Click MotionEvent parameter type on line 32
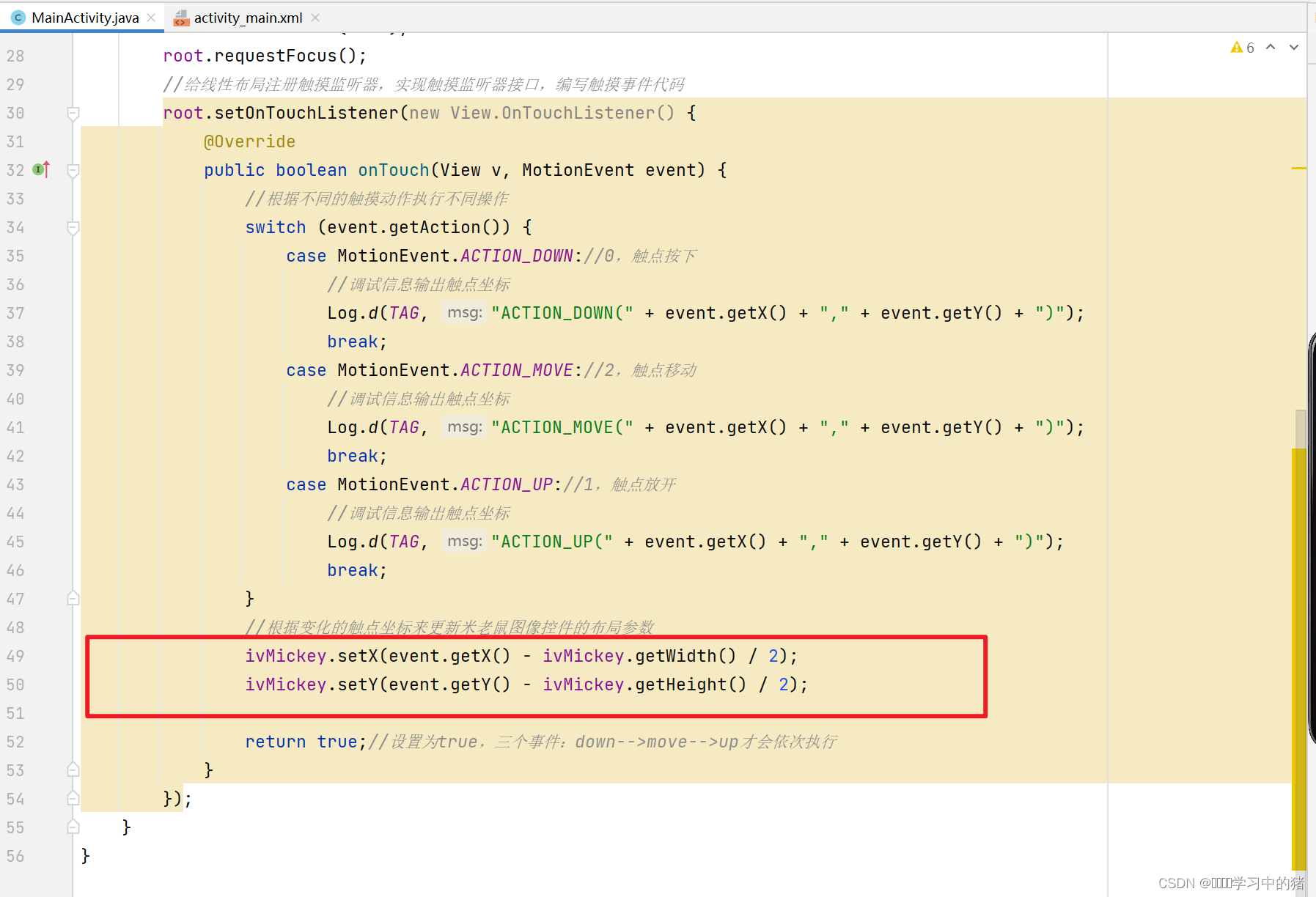 click(578, 170)
